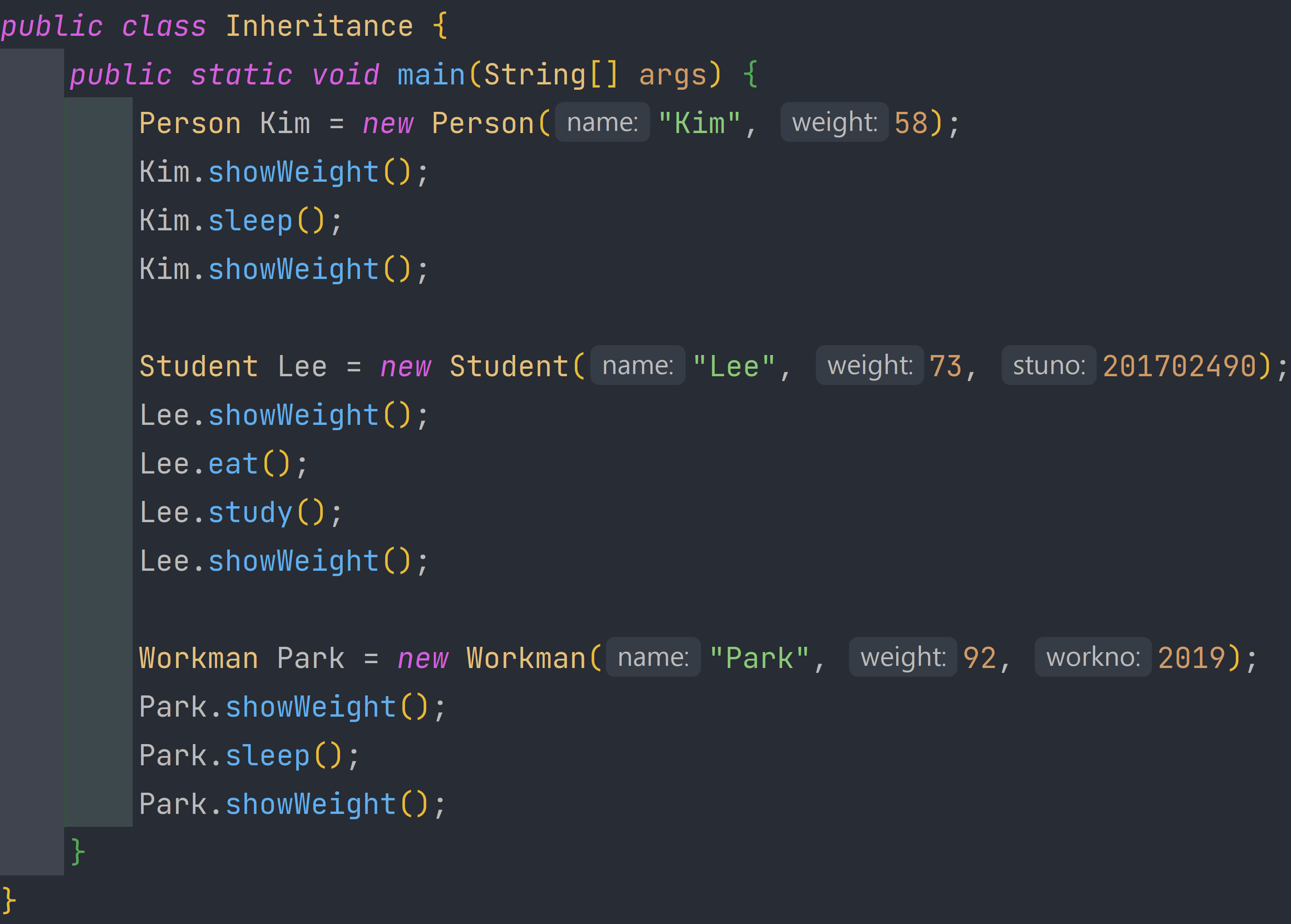Click the Kim.sleep() method call
The height and width of the screenshot is (924, 1291).
[250, 221]
